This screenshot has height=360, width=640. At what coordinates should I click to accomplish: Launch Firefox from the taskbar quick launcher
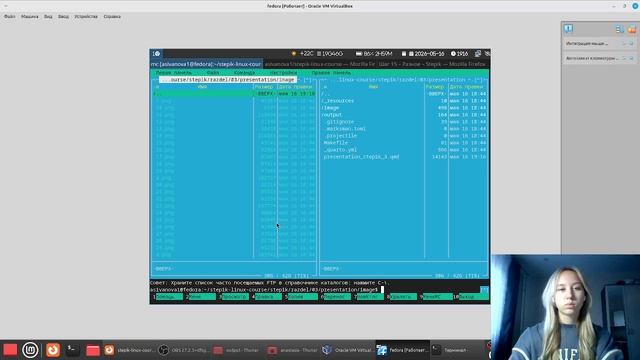point(53,350)
